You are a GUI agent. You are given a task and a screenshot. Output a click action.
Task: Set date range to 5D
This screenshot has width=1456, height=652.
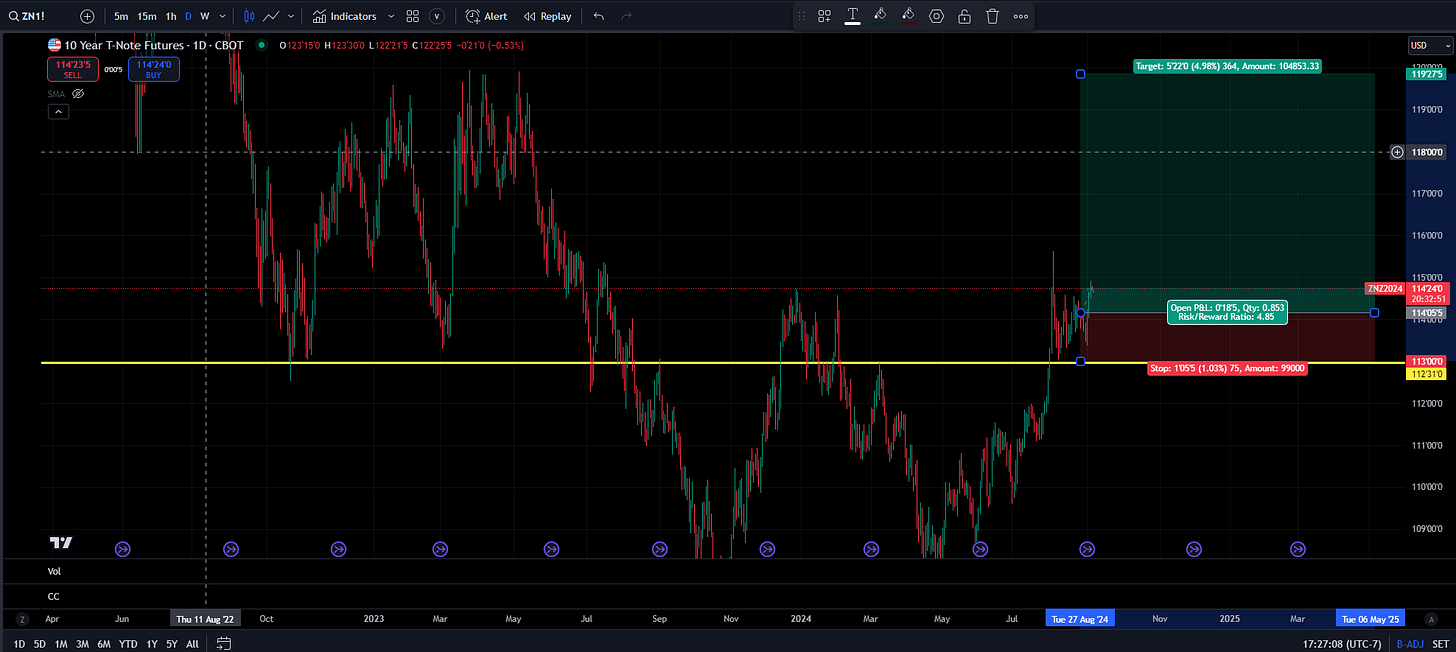pos(39,643)
